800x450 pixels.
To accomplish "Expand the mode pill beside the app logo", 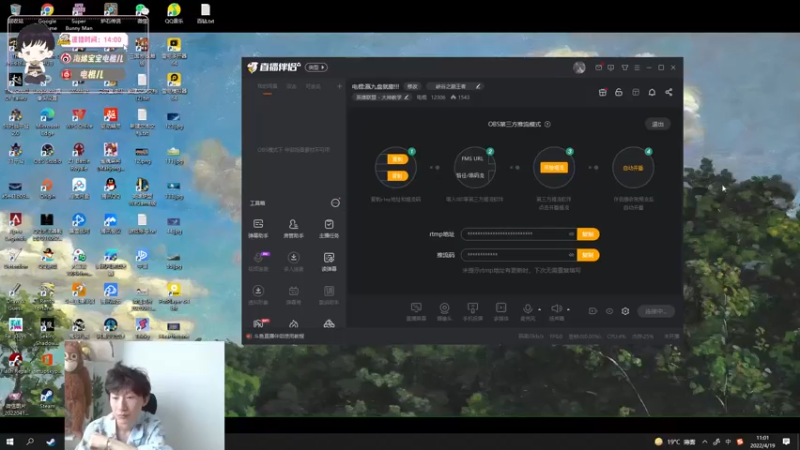I will [316, 67].
